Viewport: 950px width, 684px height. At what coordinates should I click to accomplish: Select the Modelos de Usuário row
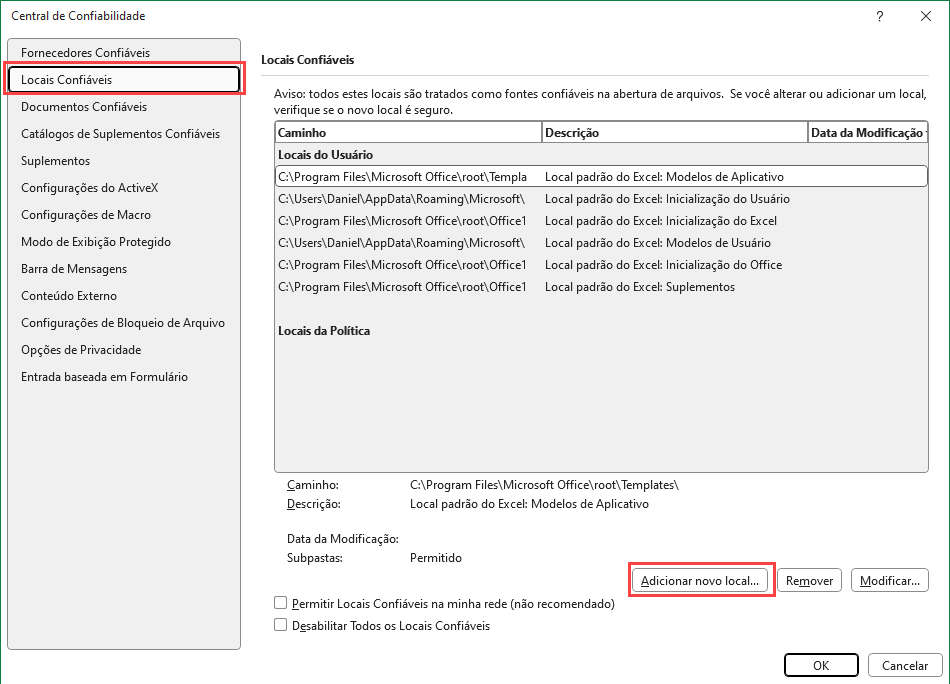coord(601,243)
